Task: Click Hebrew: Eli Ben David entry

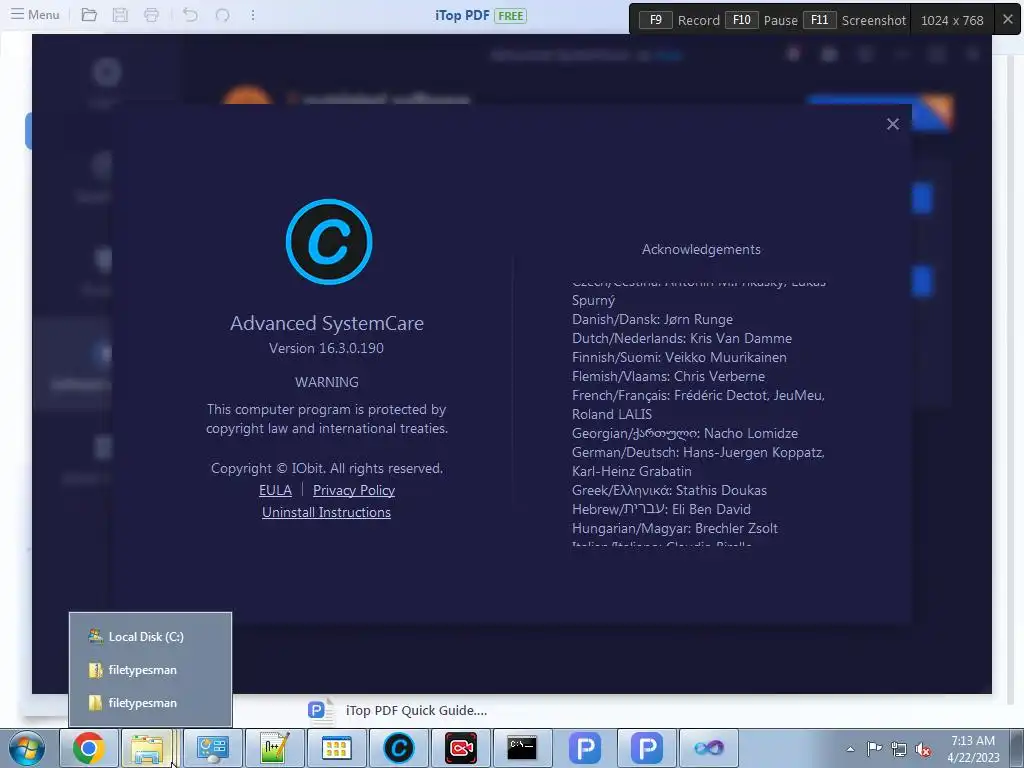Action: click(x=661, y=509)
